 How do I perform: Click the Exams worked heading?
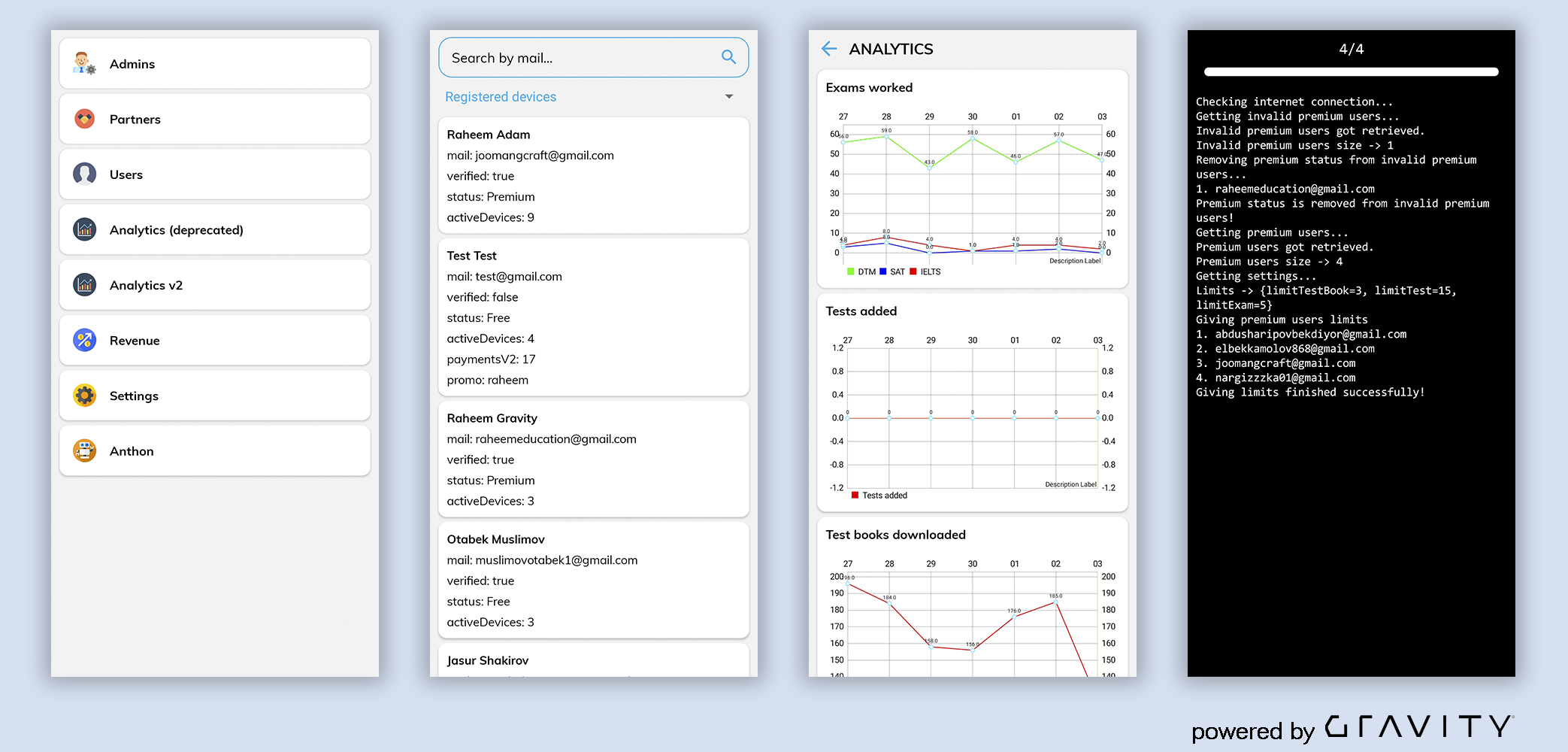pos(869,87)
